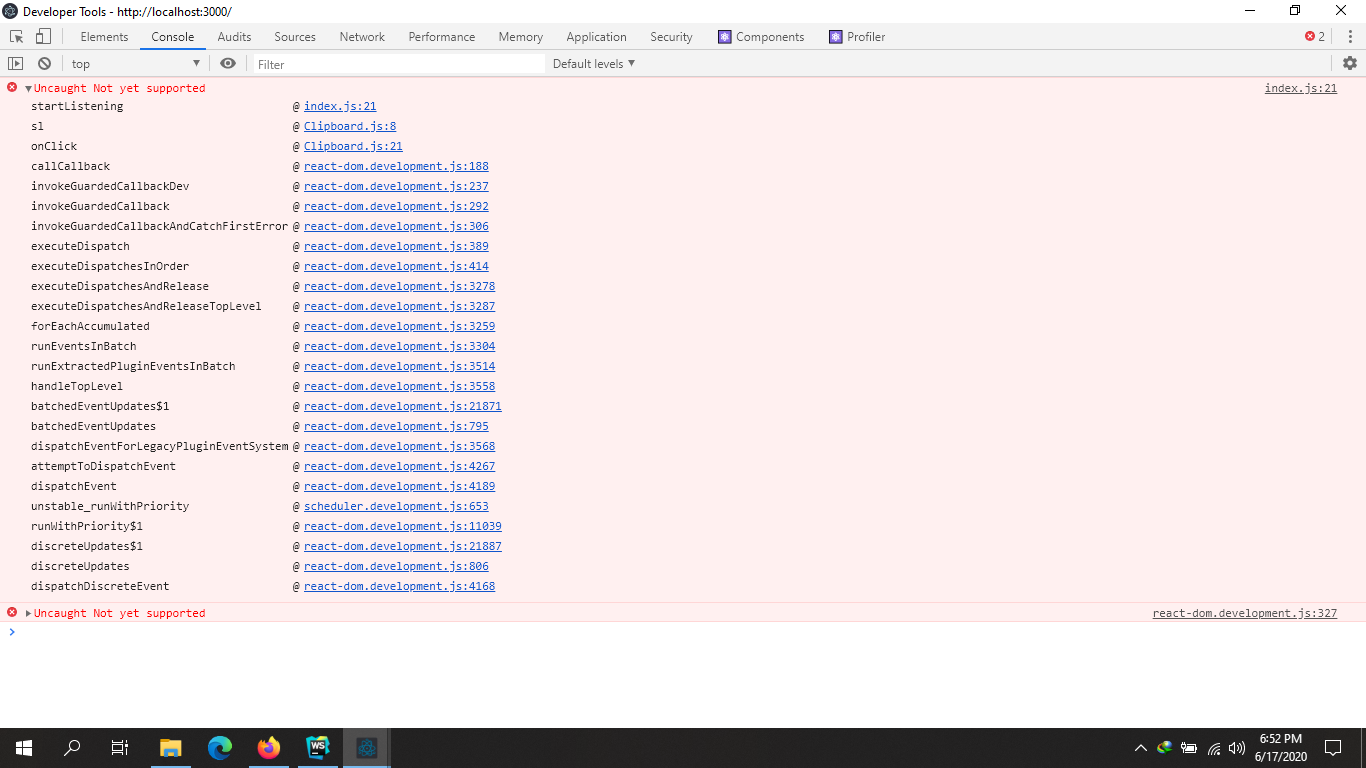1366x768 pixels.
Task: Clear the console output
Action: (x=44, y=64)
